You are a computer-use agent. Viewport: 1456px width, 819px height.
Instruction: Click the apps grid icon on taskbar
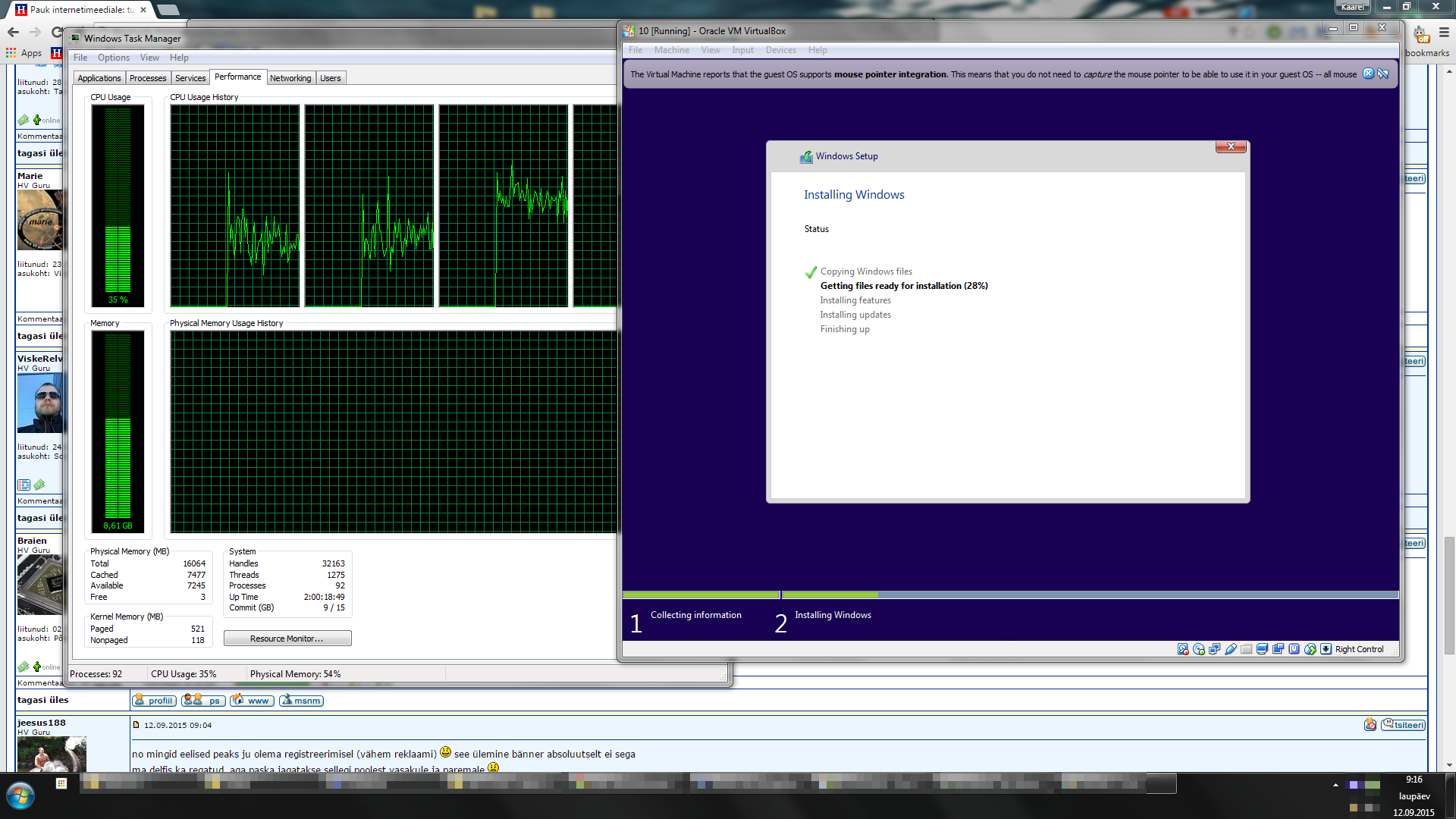[x=61, y=783]
